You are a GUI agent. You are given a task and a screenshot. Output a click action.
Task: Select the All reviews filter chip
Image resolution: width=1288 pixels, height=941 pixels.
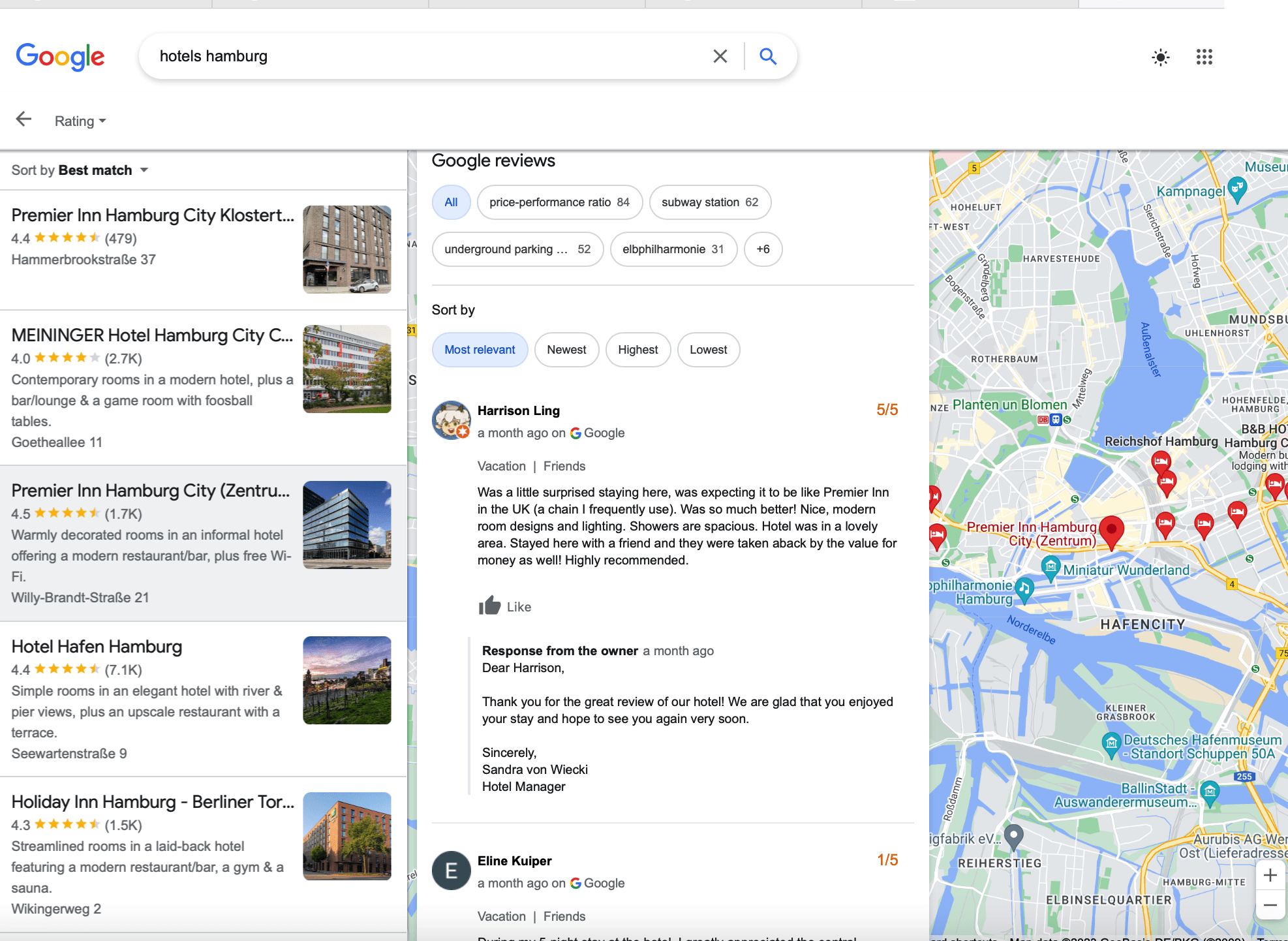(x=451, y=202)
